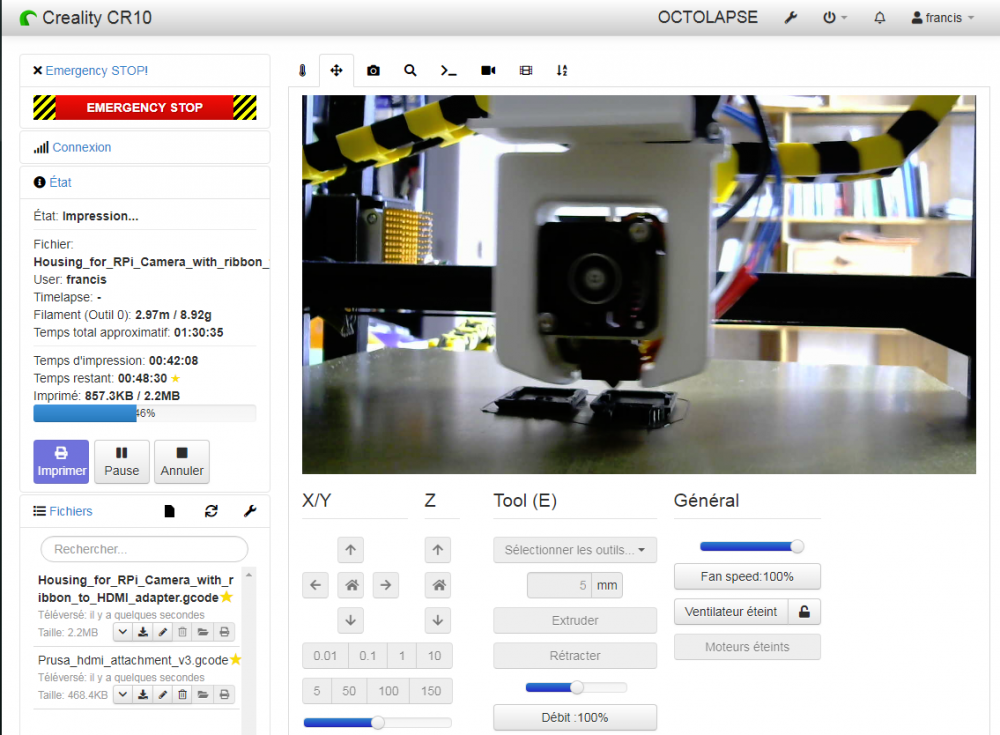The width and height of the screenshot is (1000, 735).
Task: Delete the Housing_for_RPi gcode file
Action: pyautogui.click(x=182, y=632)
